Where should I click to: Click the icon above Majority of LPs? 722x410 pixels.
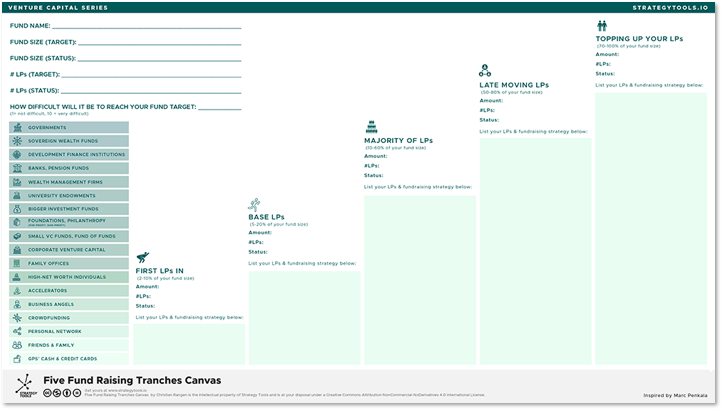pos(370,127)
